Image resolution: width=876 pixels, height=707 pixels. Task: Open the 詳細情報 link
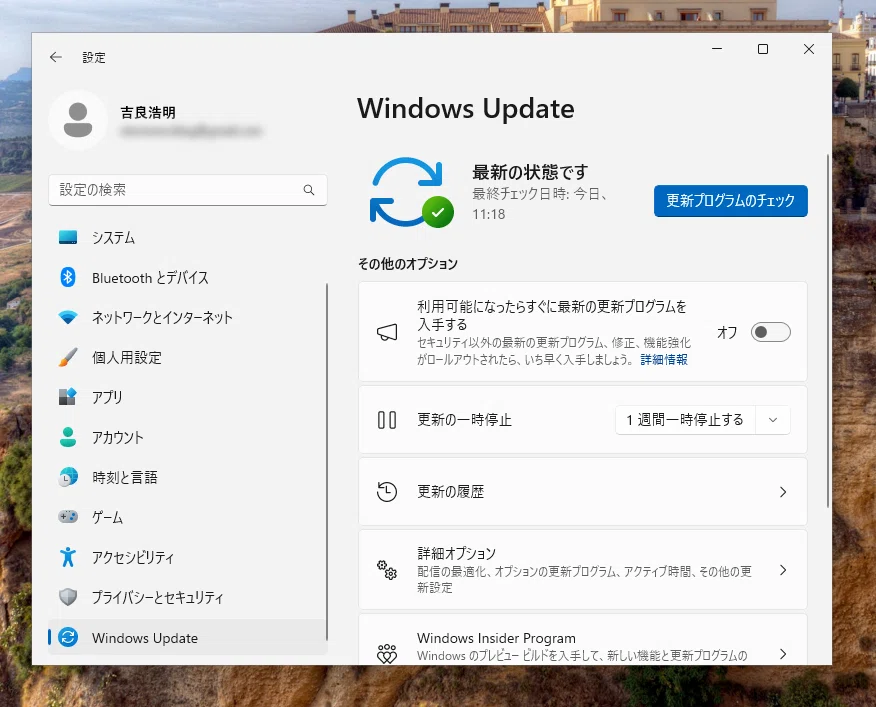click(664, 360)
